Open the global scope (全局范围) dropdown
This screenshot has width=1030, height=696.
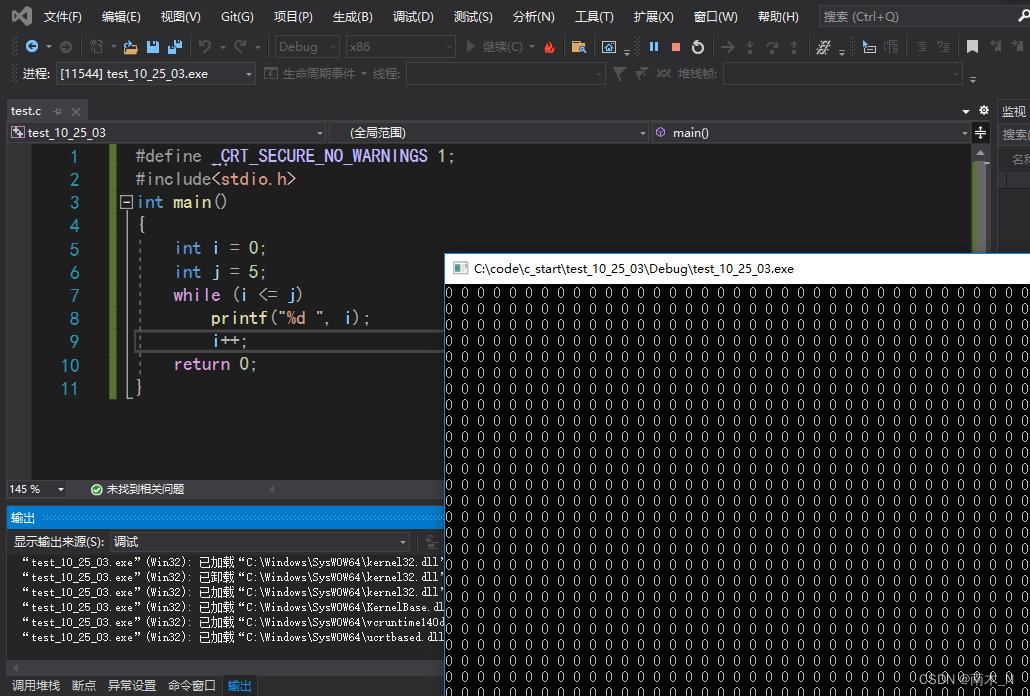pos(490,133)
